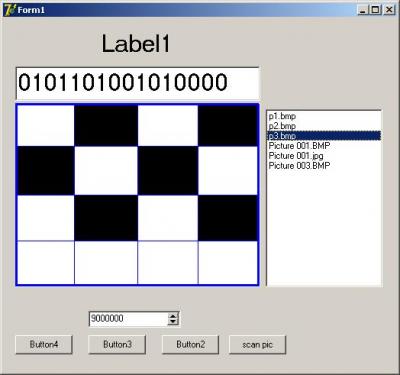This screenshot has height=375, width=400.
Task: Focus the binary string text field
Action: point(137,83)
